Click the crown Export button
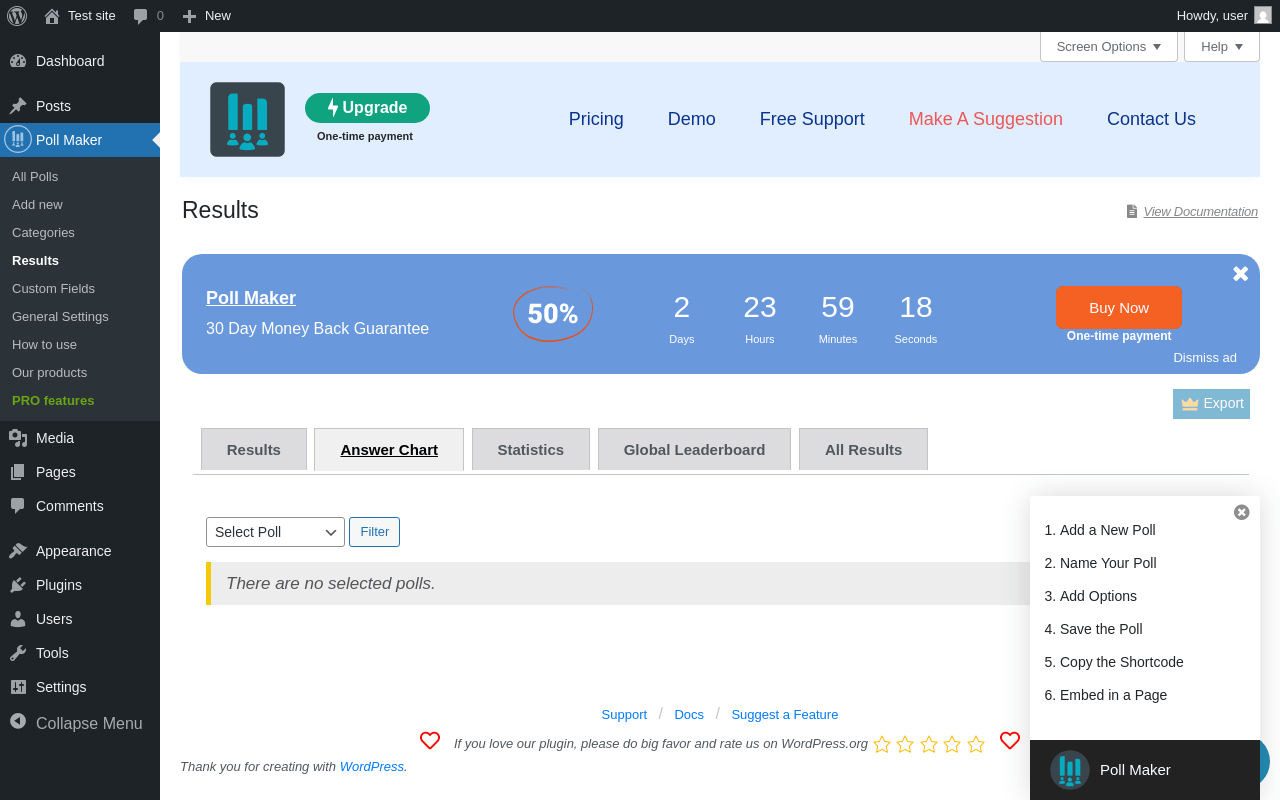Image resolution: width=1280 pixels, height=800 pixels. tap(1211, 404)
